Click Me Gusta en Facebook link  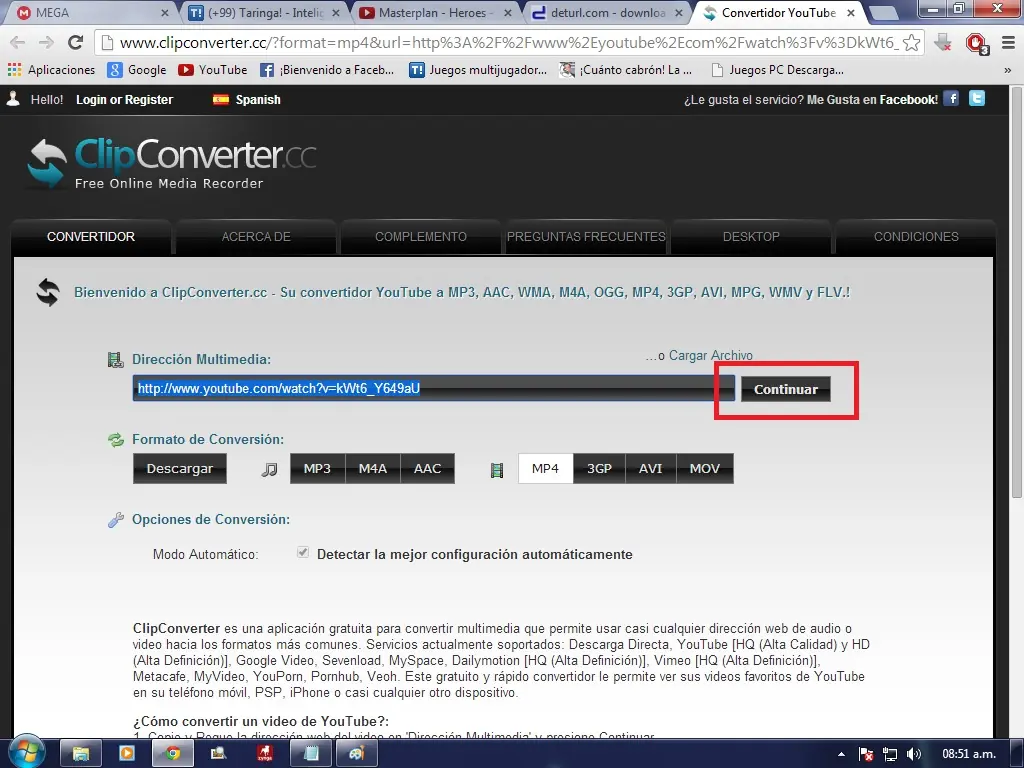[872, 100]
